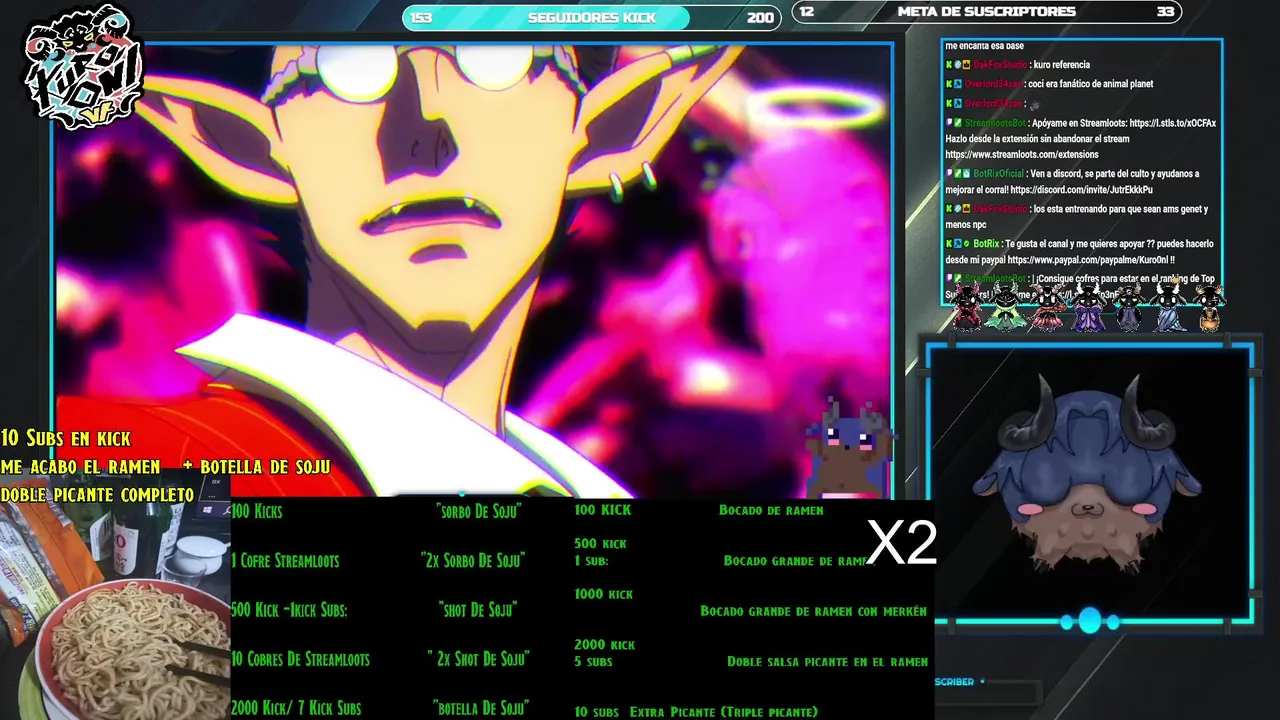Click the subscriber count '12'
1280x720 pixels.
[807, 12]
